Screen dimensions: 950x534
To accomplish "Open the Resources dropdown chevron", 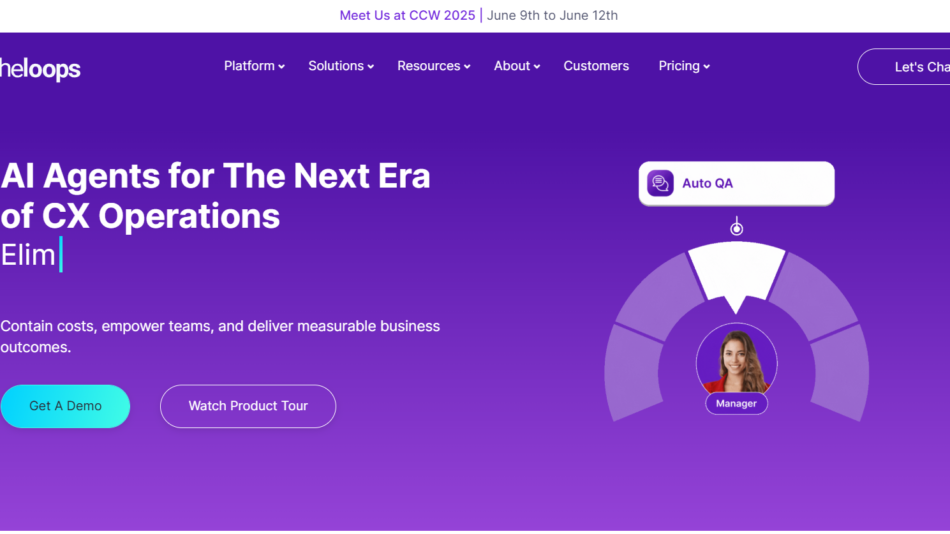I will pyautogui.click(x=467, y=67).
